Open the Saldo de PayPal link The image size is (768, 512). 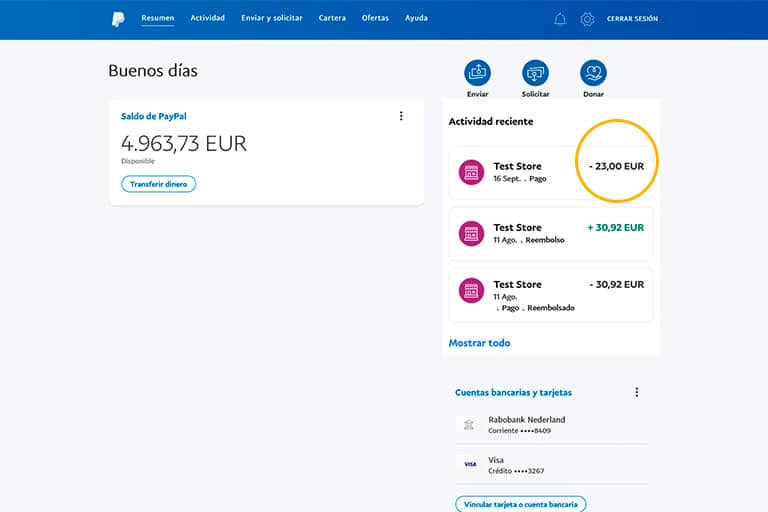(x=154, y=116)
